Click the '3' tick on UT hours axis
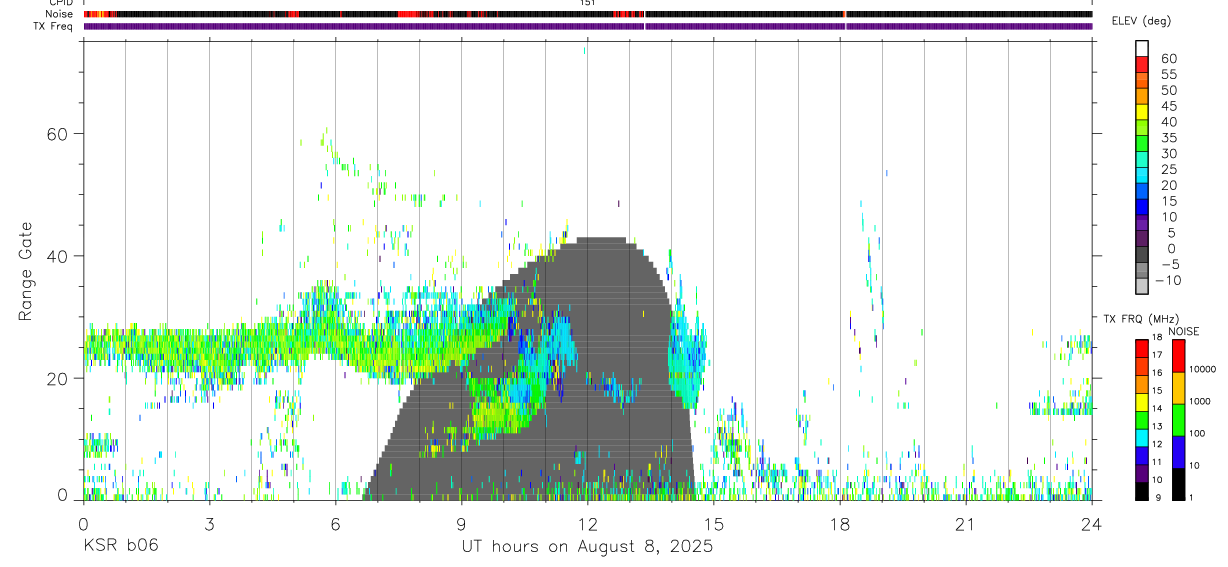The height and width of the screenshot is (567, 1228). tap(209, 525)
